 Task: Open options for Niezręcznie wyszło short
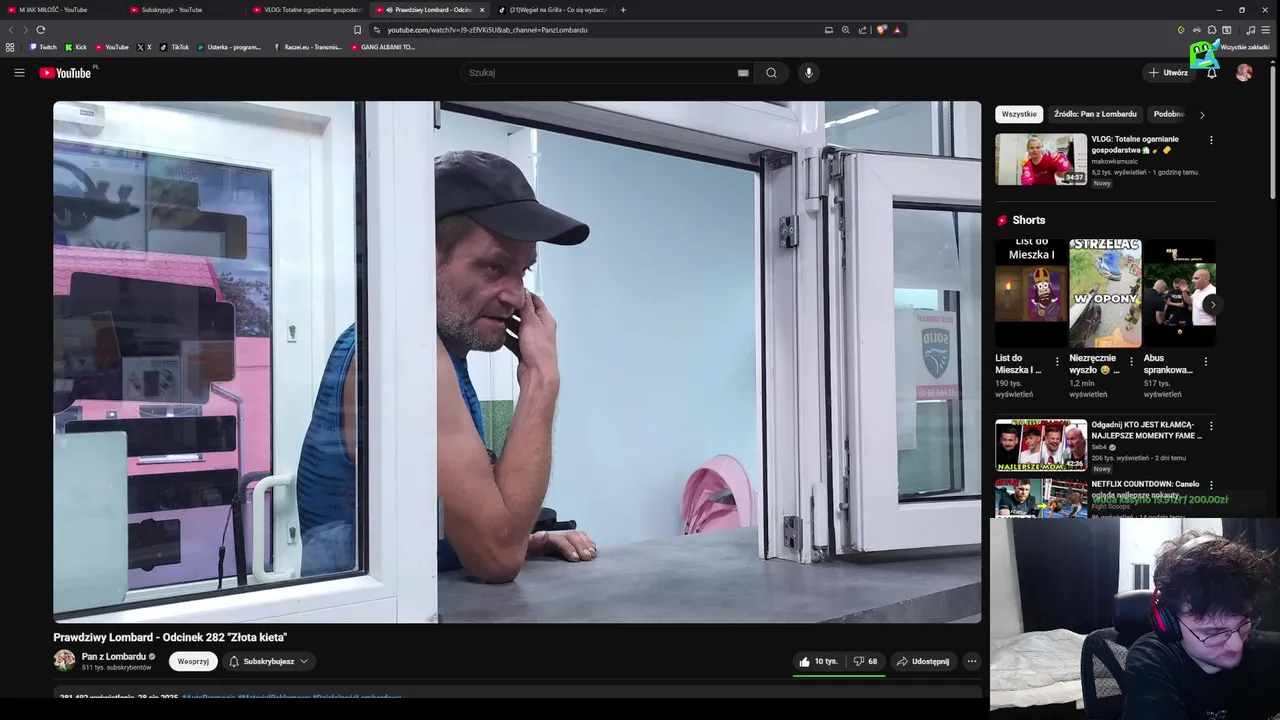pyautogui.click(x=1131, y=361)
